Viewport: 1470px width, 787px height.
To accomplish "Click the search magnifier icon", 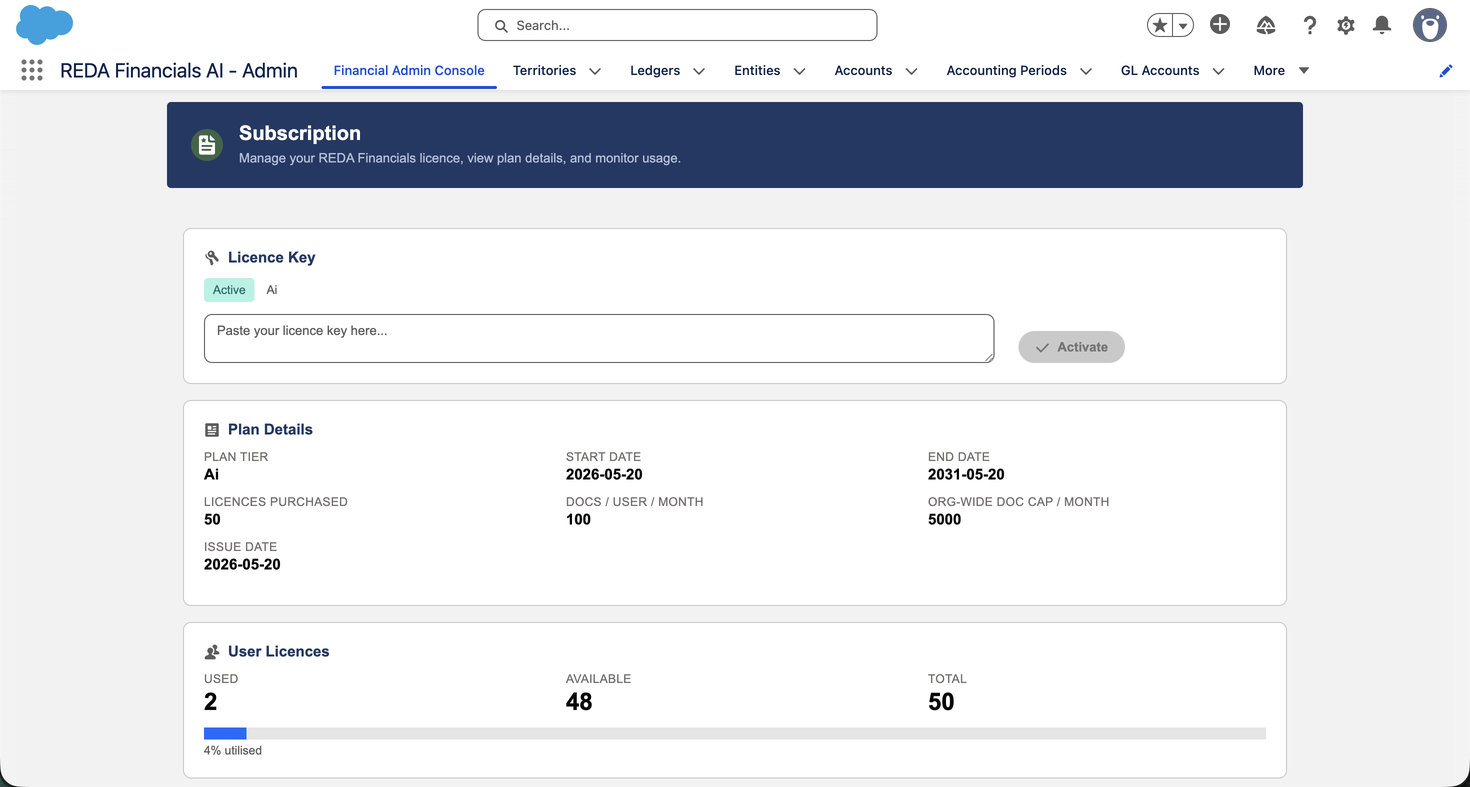I will 501,26.
